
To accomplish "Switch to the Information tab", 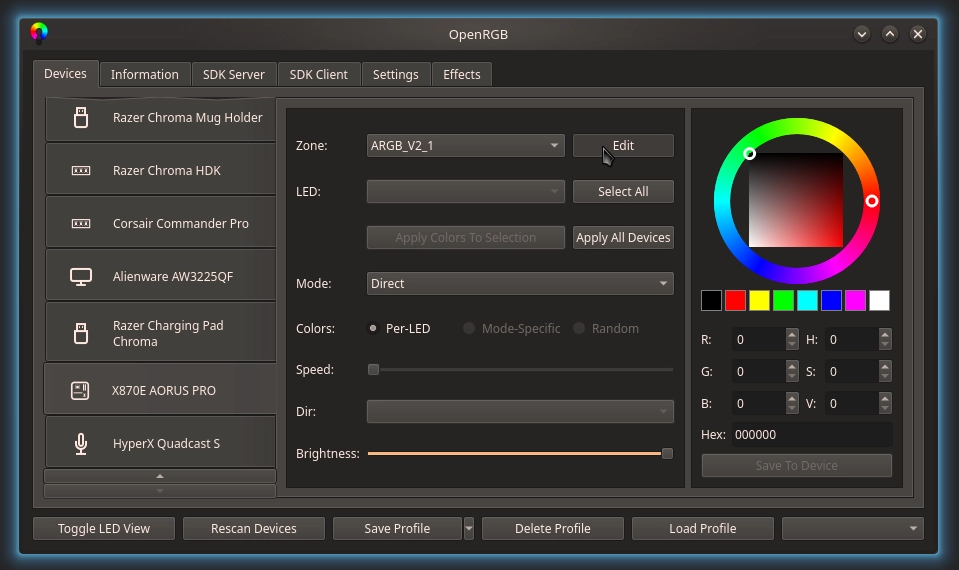I will tap(145, 75).
